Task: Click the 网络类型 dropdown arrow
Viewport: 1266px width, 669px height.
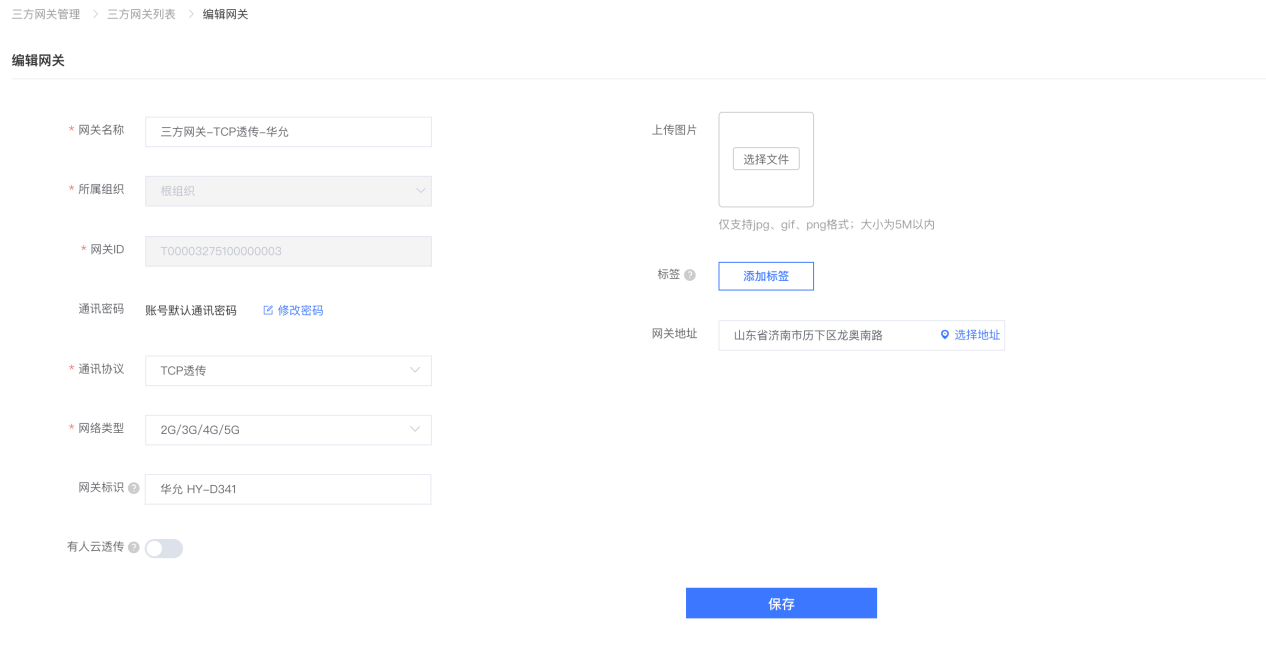Action: [416, 430]
